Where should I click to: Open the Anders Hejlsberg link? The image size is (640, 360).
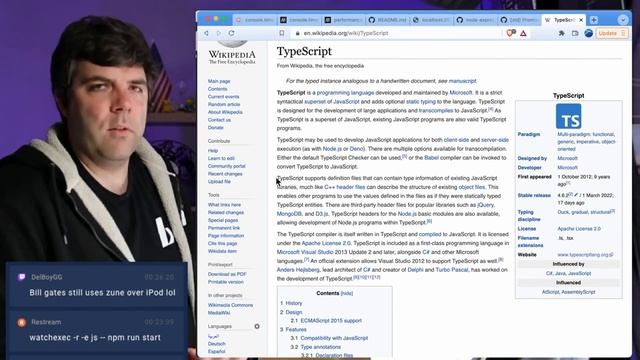click(298, 270)
